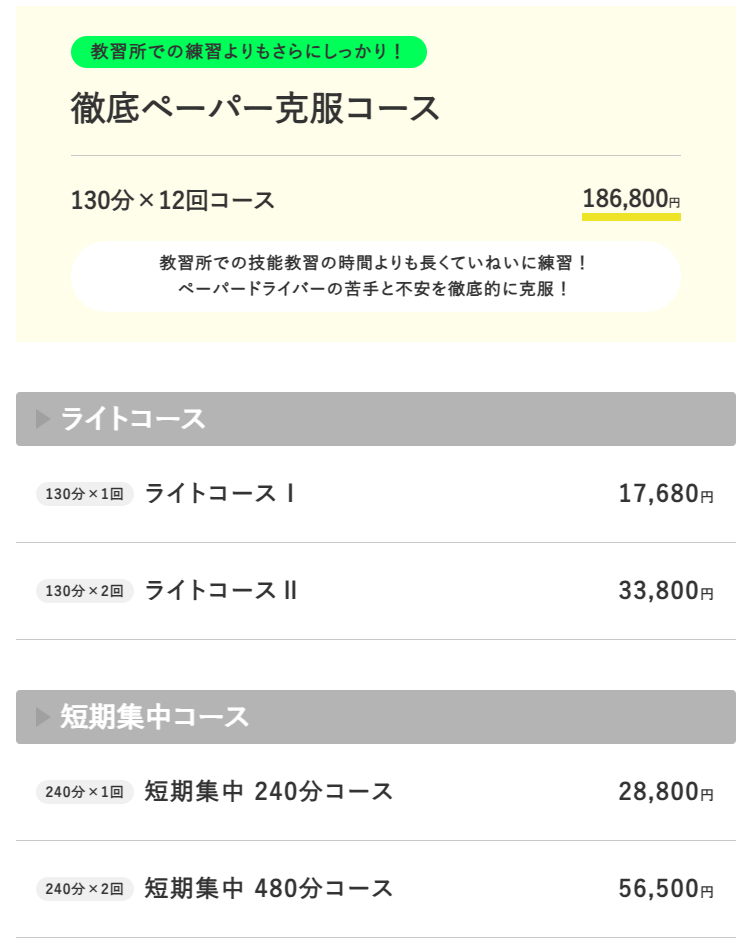Click the 130分×2回 badge

click(84, 592)
